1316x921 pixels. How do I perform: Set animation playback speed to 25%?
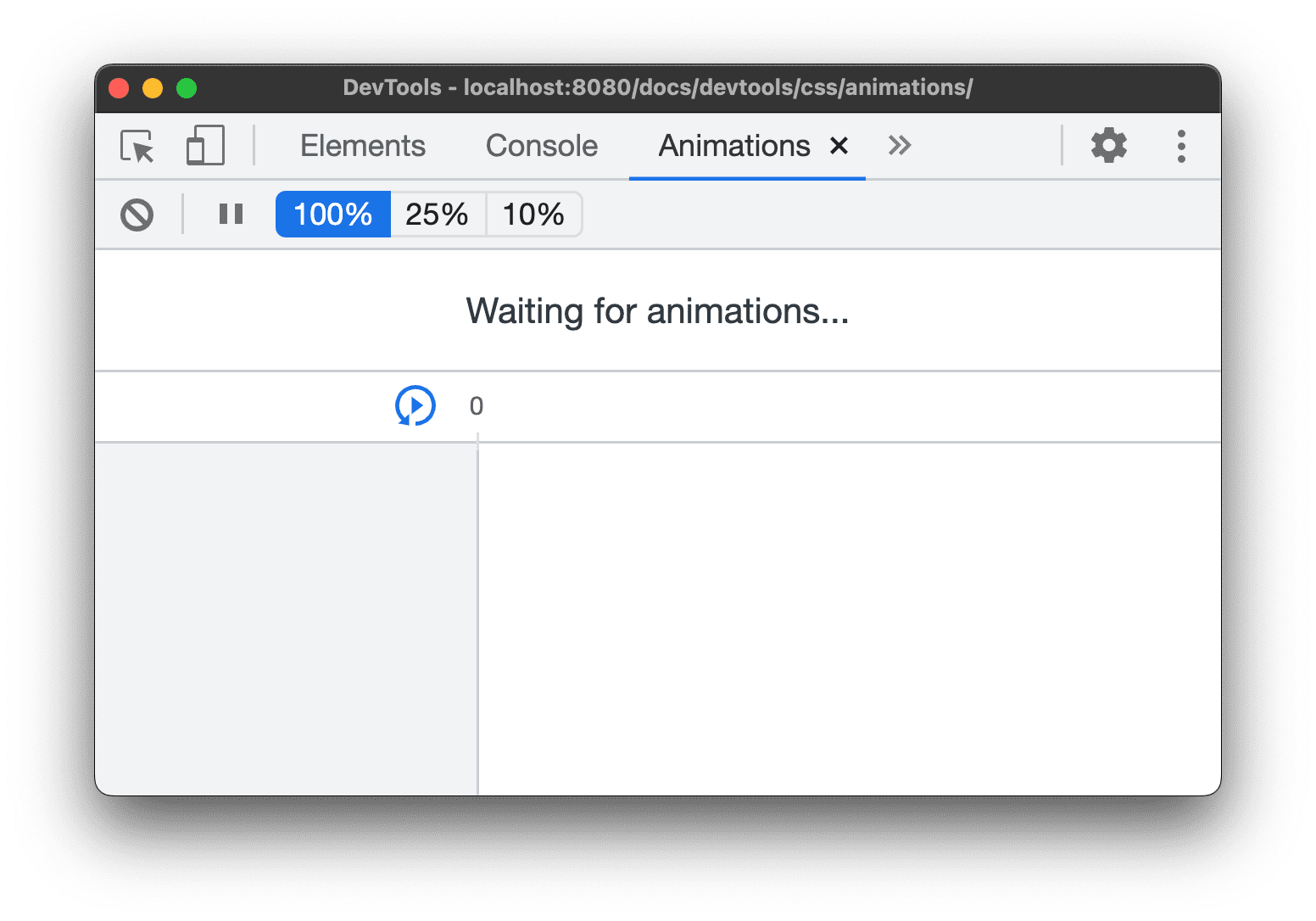pos(438,214)
